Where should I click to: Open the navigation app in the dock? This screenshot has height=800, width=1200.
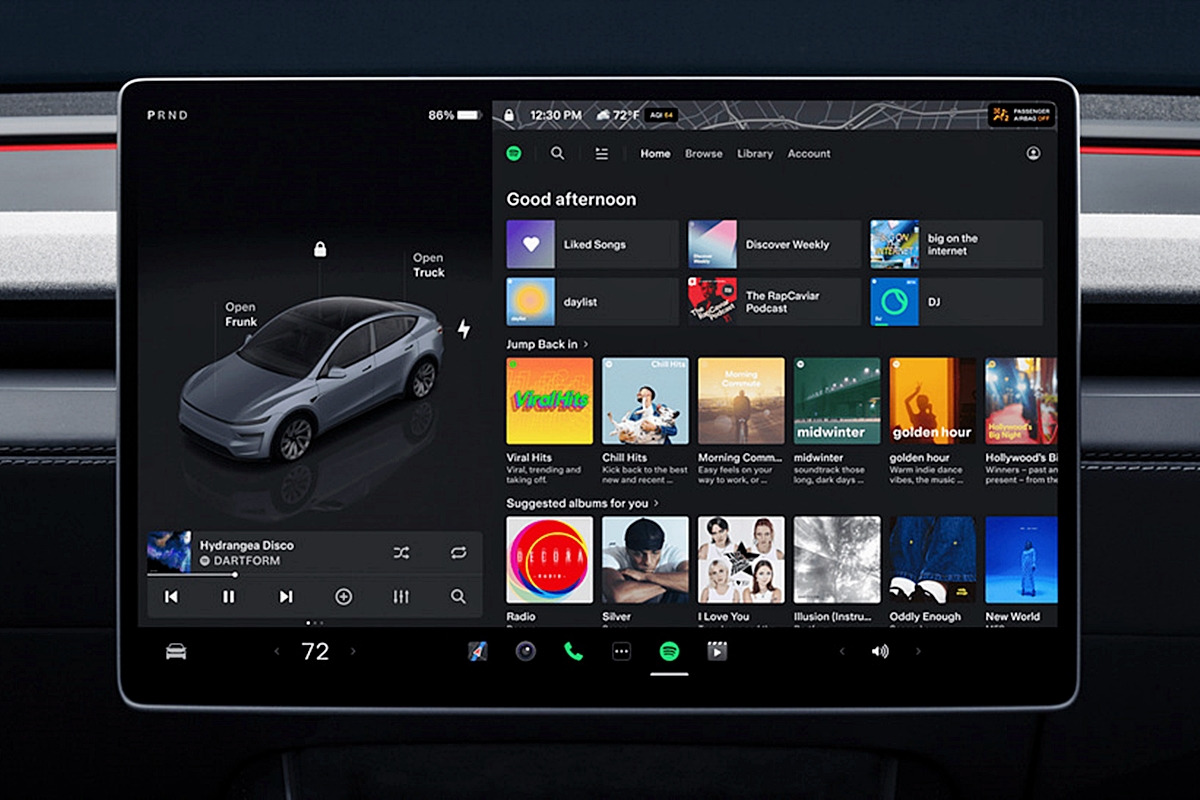tap(478, 652)
